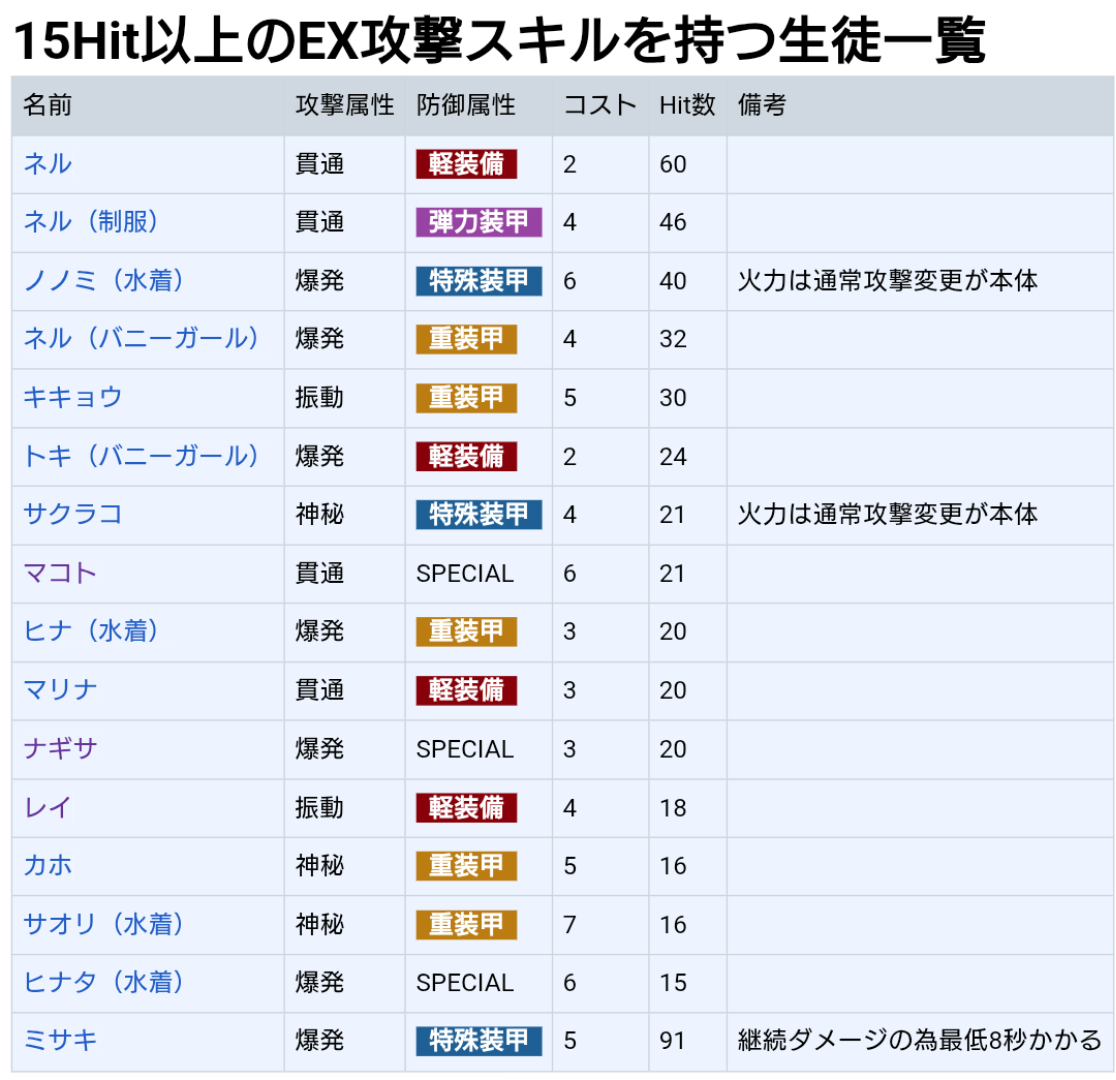Click the Hit数 column header
The height and width of the screenshot is (1080, 1116).
coord(687,105)
